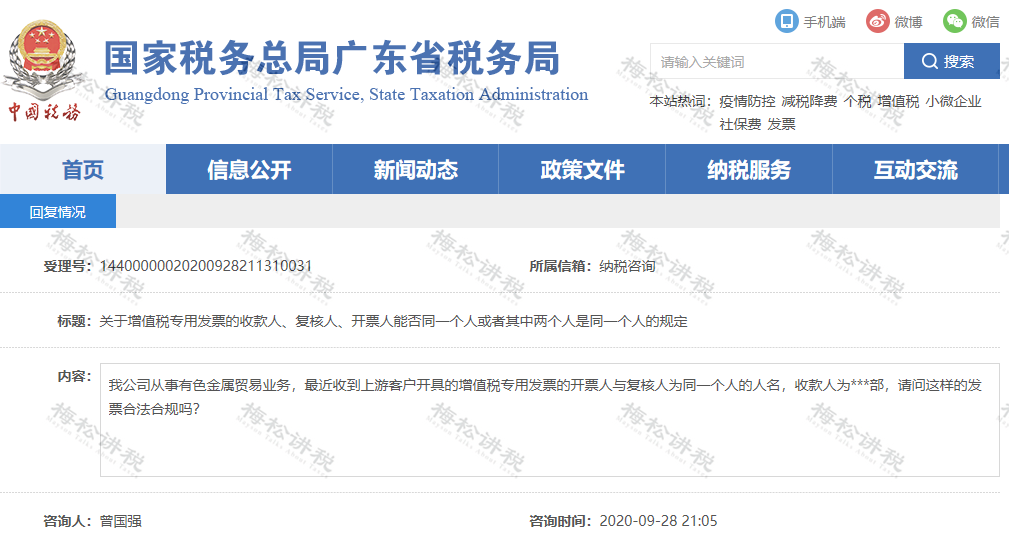Open the 信息公开 navigation menu

click(x=249, y=170)
